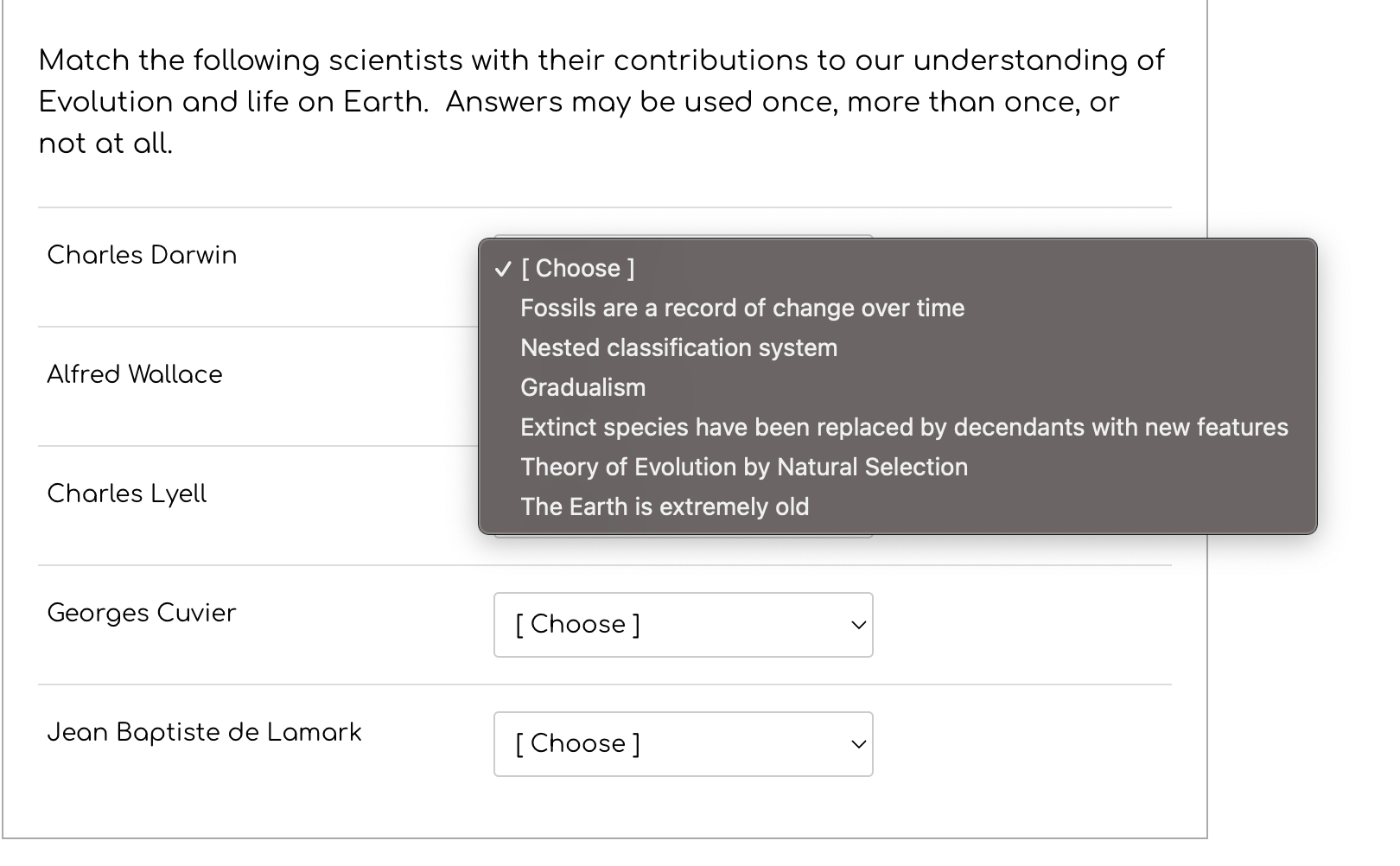Image resolution: width=1400 pixels, height=866 pixels.
Task: Click the "Charles Lyell" row label
Action: point(126,493)
